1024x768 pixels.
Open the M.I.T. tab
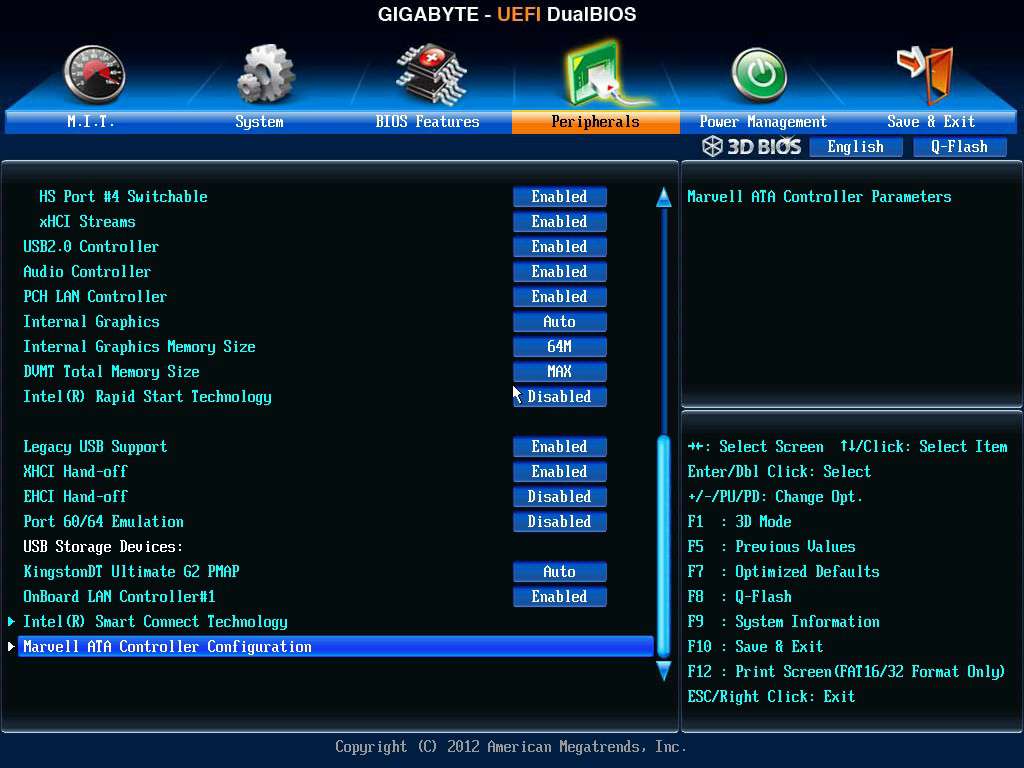(x=91, y=121)
